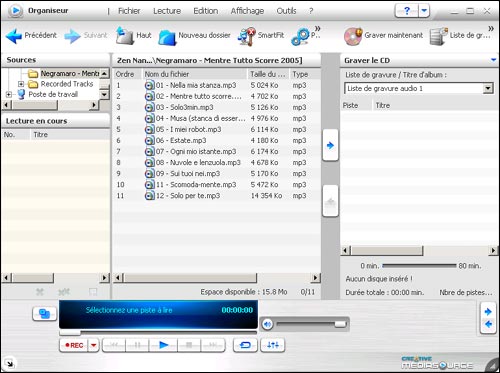The height and width of the screenshot is (373, 500).
Task: Open the help button dropdown arrow
Action: (x=424, y=11)
